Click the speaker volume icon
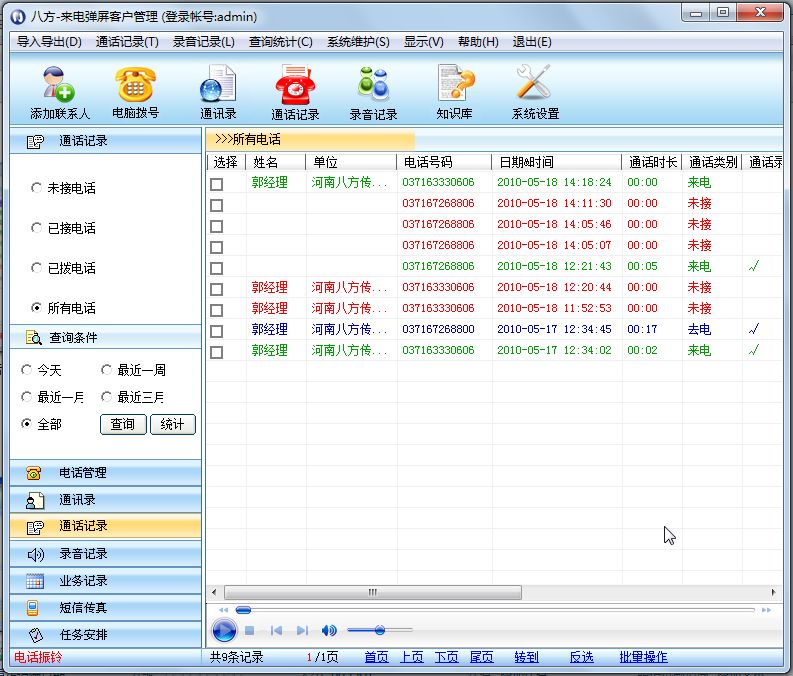Image resolution: width=793 pixels, height=676 pixels. click(329, 630)
